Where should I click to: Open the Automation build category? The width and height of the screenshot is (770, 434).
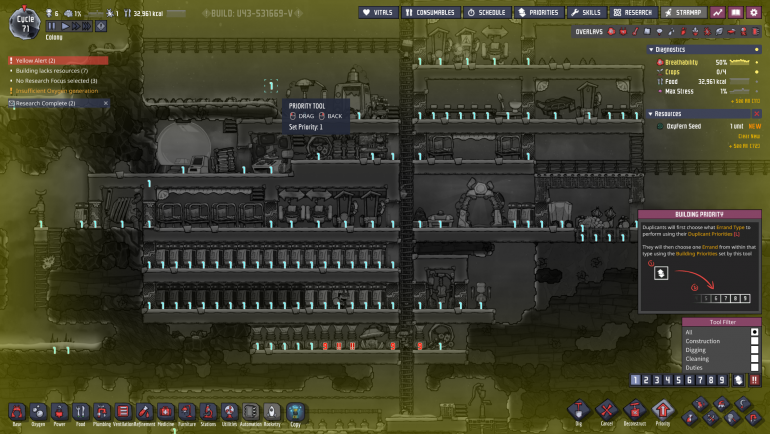[x=250, y=412]
